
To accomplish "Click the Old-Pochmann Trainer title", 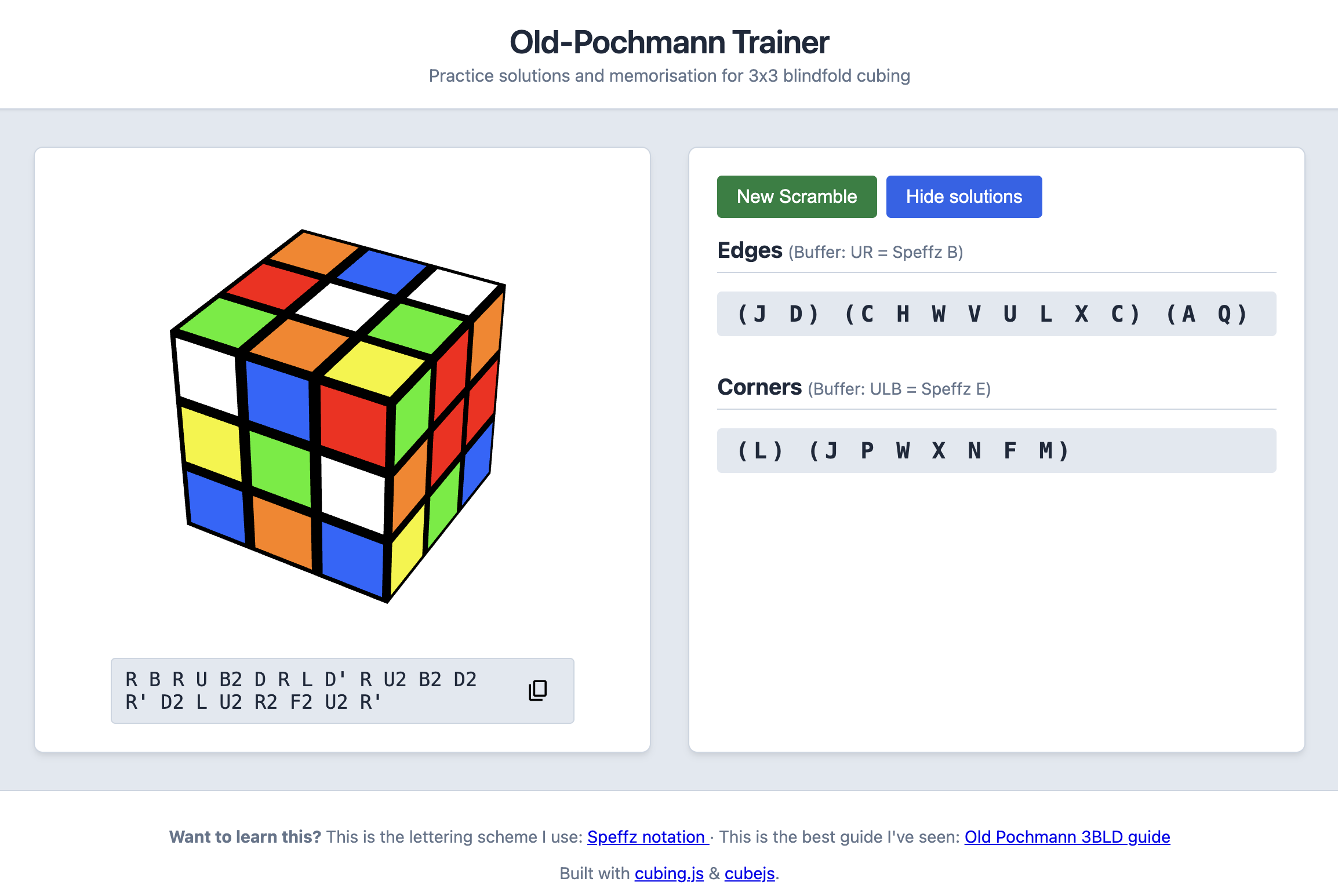I will tap(669, 41).
